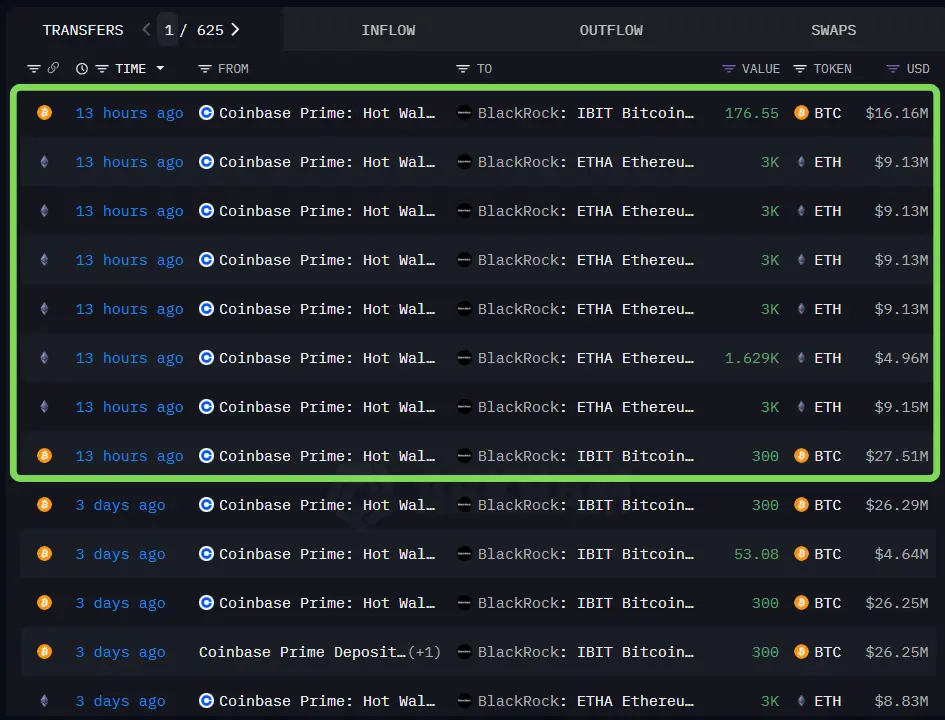Open BlackRock ETHA Ethereum in $9.15M row
Screen dimensions: 945x720
click(585, 407)
